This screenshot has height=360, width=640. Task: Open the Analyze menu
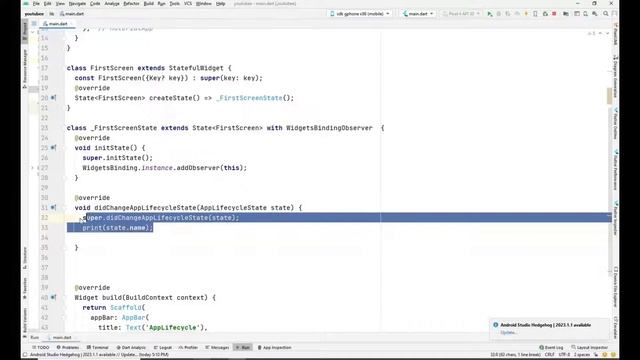tap(112, 4)
